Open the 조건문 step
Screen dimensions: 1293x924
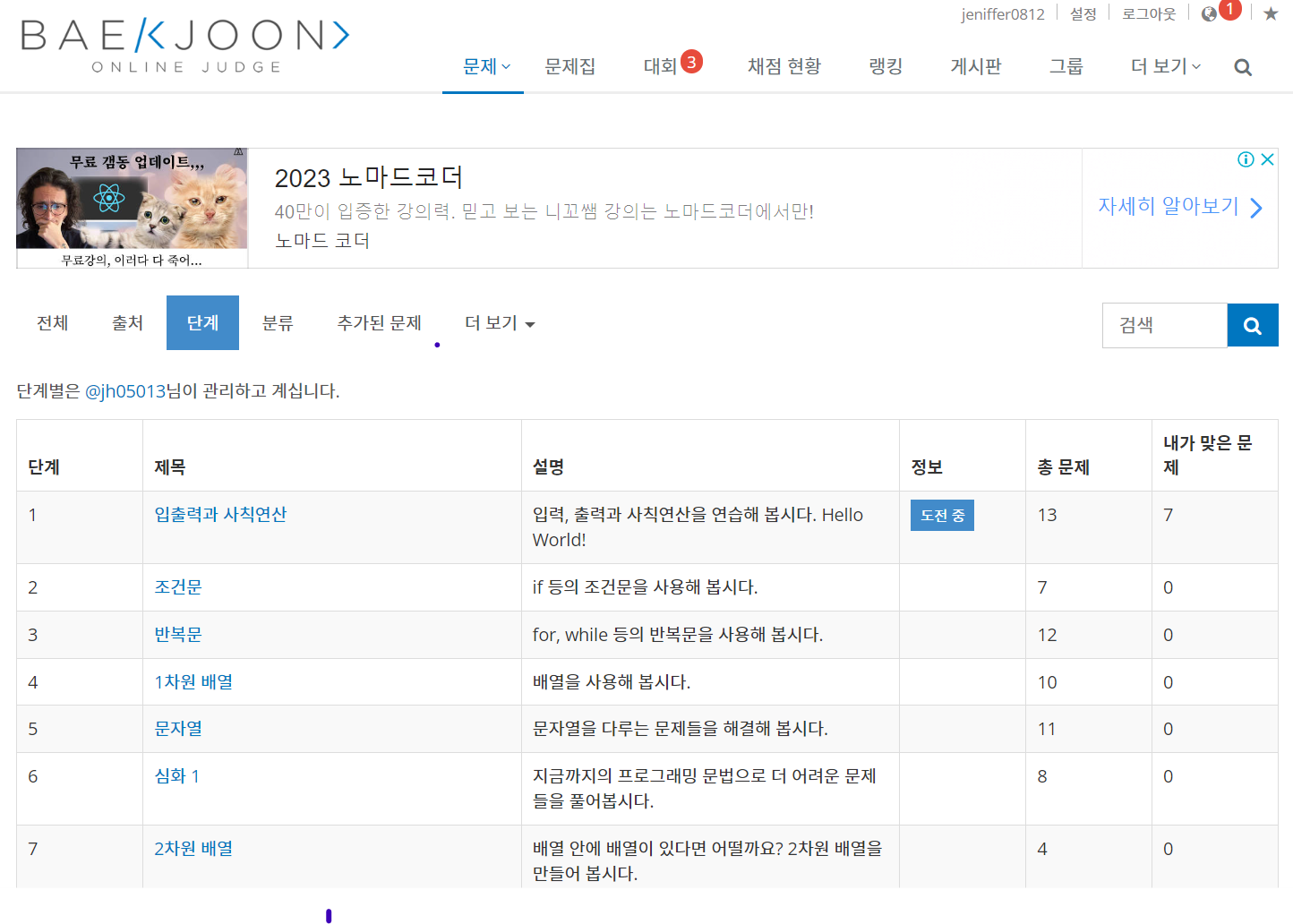point(178,587)
